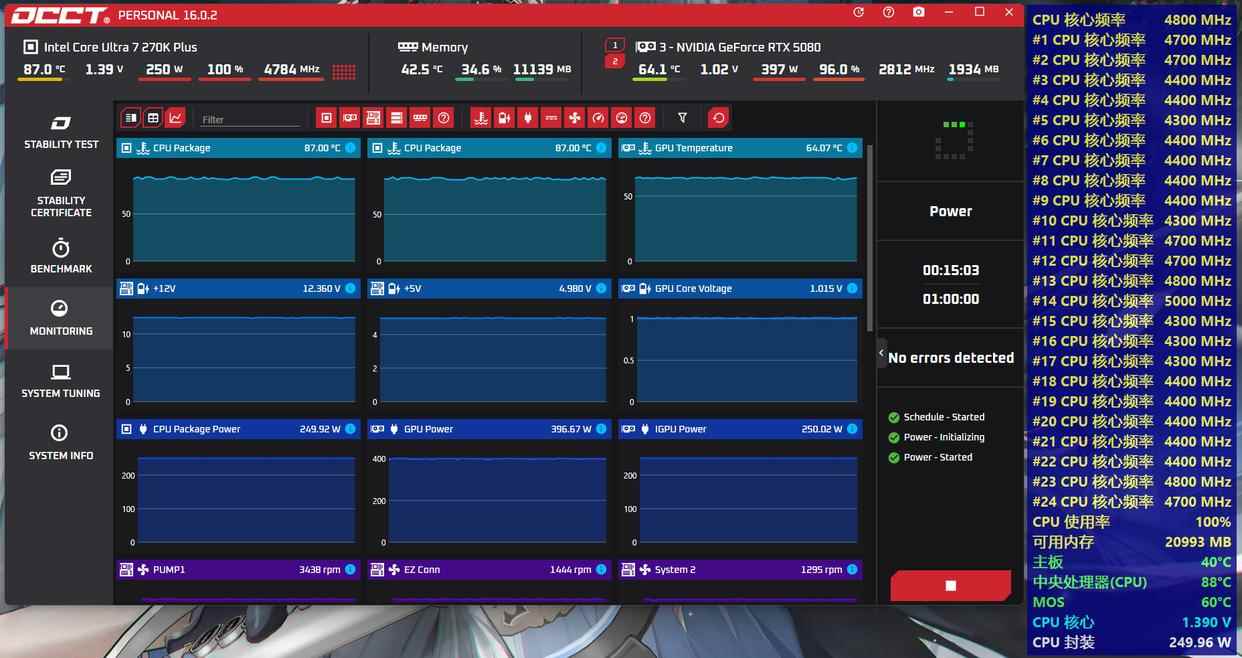Click the monitoring graphs vertical scrollbar
Screen dimensions: 1242x658
(x=869, y=238)
